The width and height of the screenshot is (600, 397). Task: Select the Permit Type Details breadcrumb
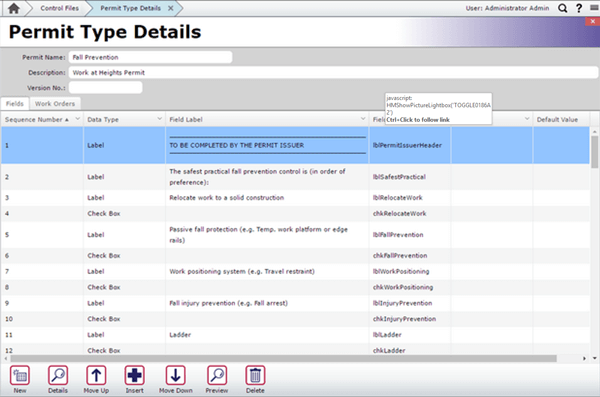pos(130,8)
